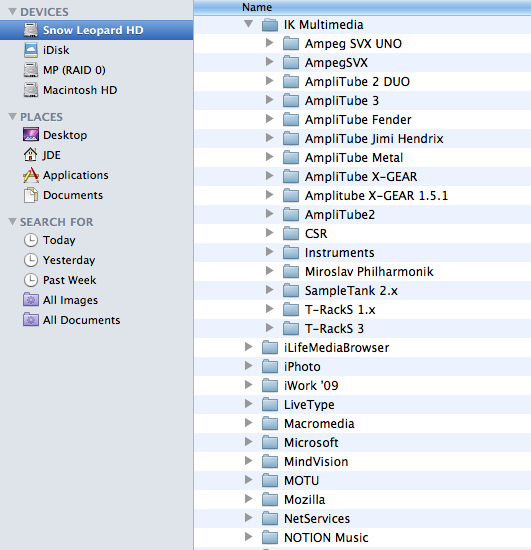Screen dimensions: 531x550
Task: Expand the MindVision folder
Action: click(248, 461)
